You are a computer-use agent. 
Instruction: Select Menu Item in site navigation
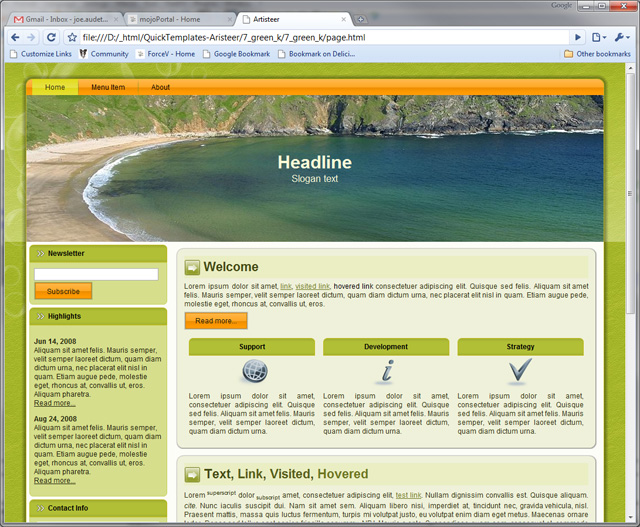point(108,87)
